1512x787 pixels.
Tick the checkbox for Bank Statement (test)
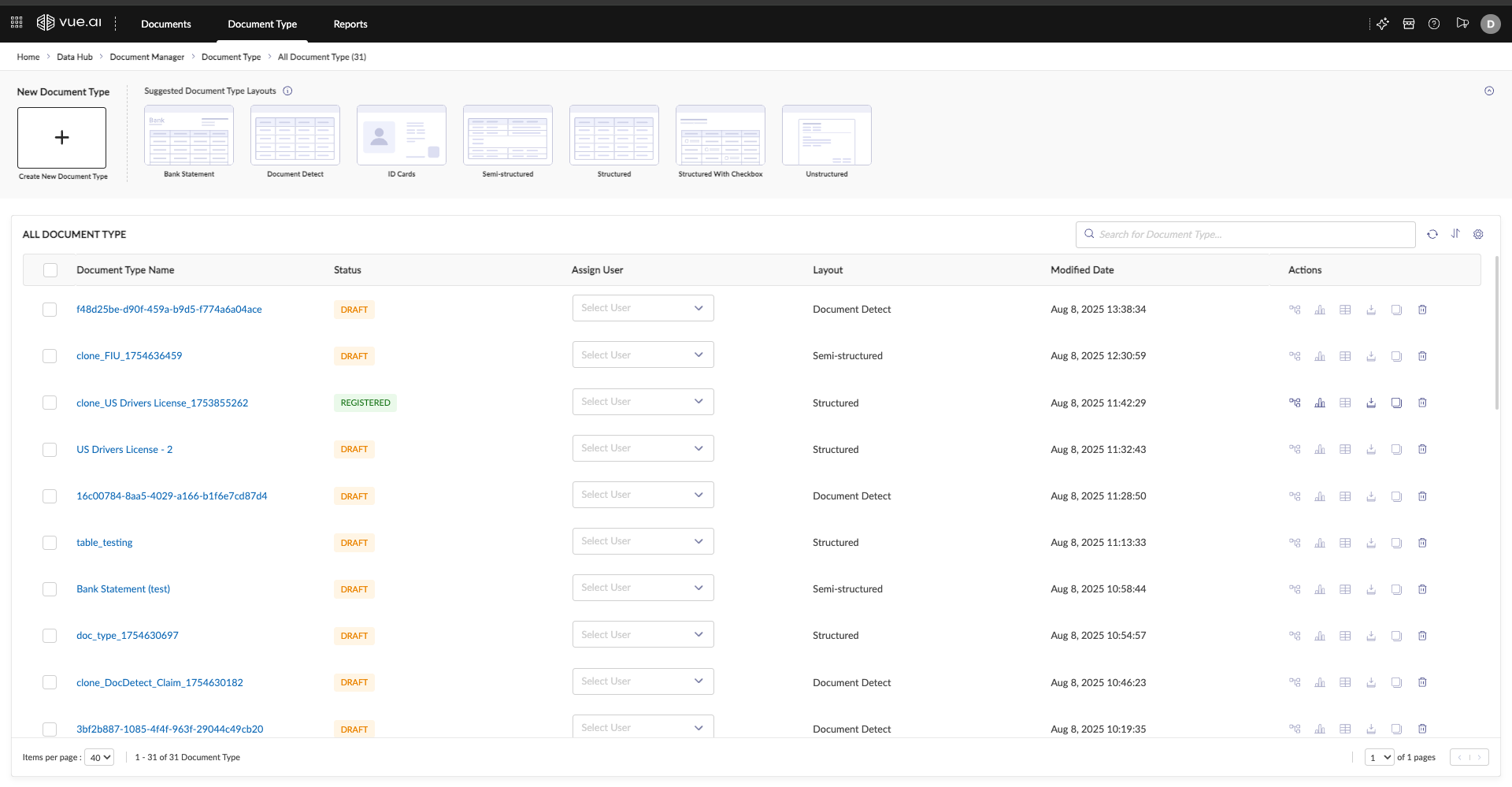[x=50, y=588]
